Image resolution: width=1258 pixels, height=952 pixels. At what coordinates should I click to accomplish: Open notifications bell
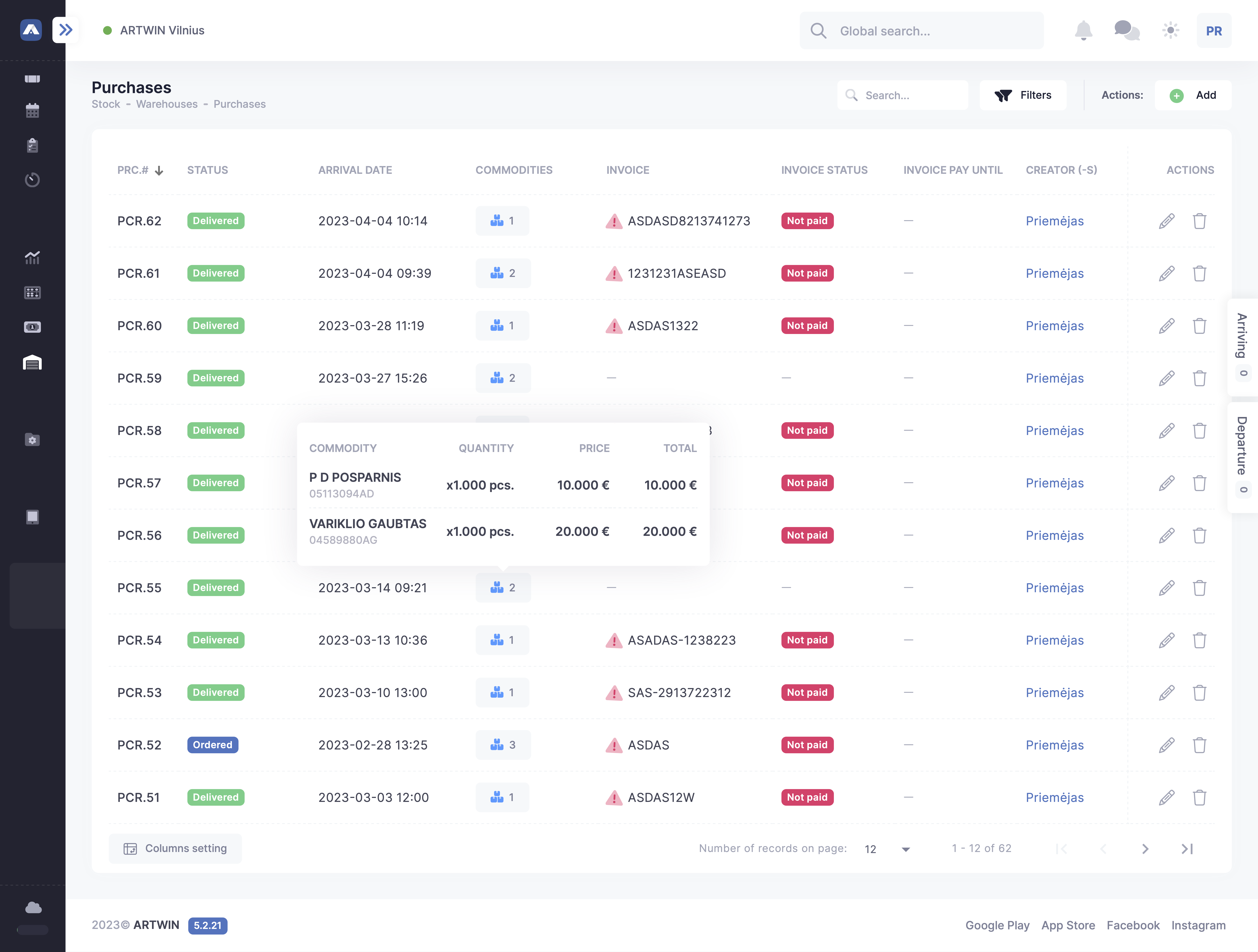point(1083,31)
